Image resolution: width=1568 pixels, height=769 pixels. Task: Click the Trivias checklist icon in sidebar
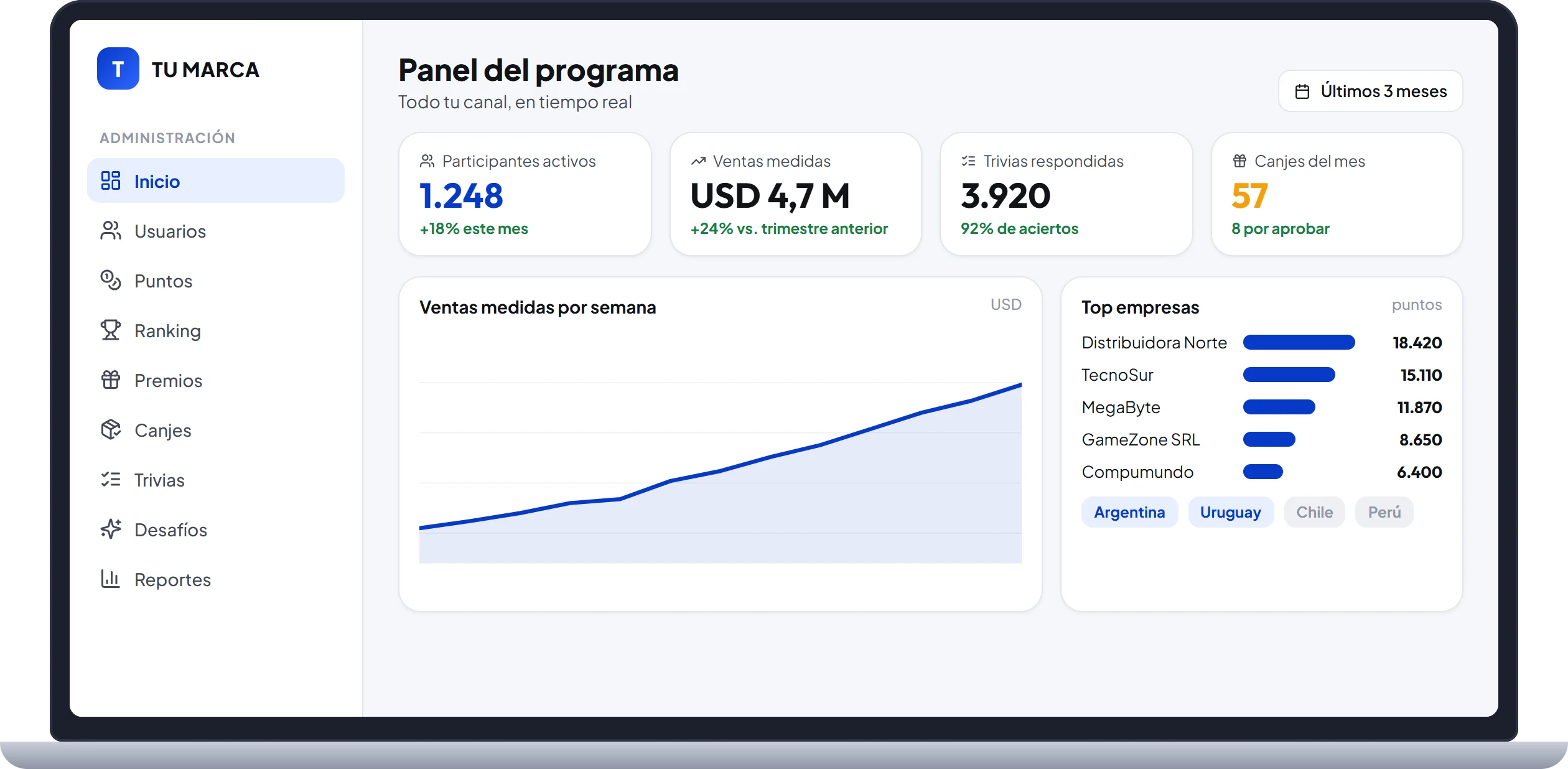pos(111,480)
